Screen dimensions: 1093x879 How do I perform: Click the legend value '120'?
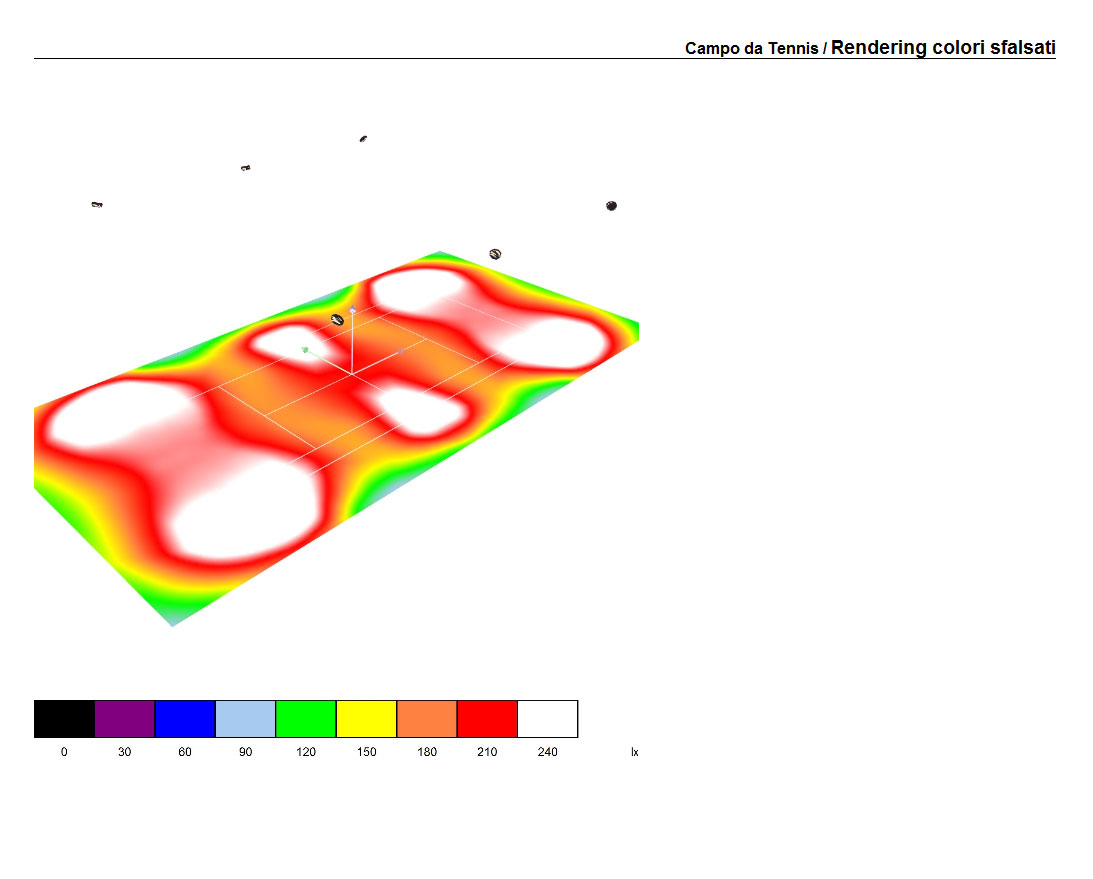[x=305, y=752]
